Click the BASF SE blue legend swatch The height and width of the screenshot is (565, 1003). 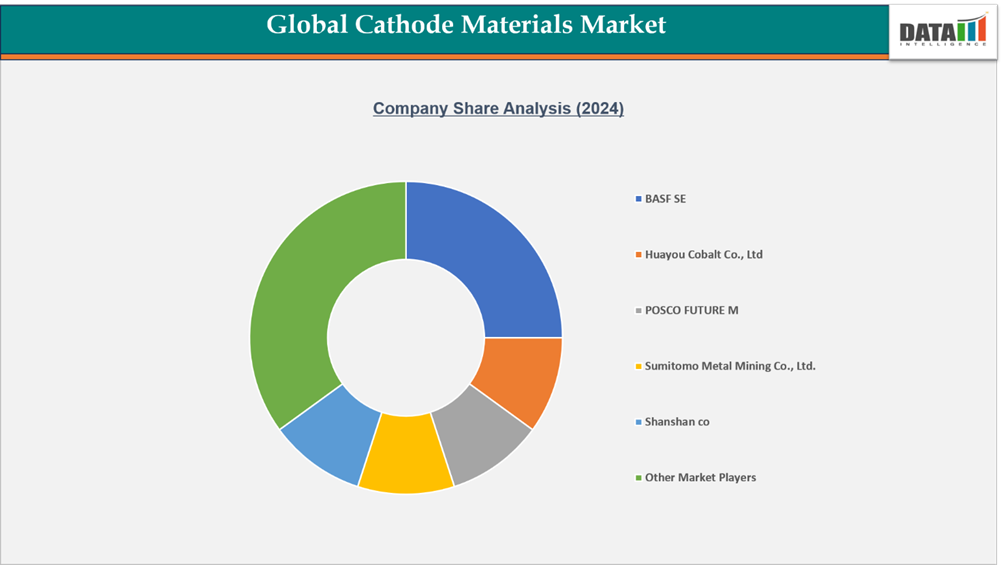tap(638, 199)
